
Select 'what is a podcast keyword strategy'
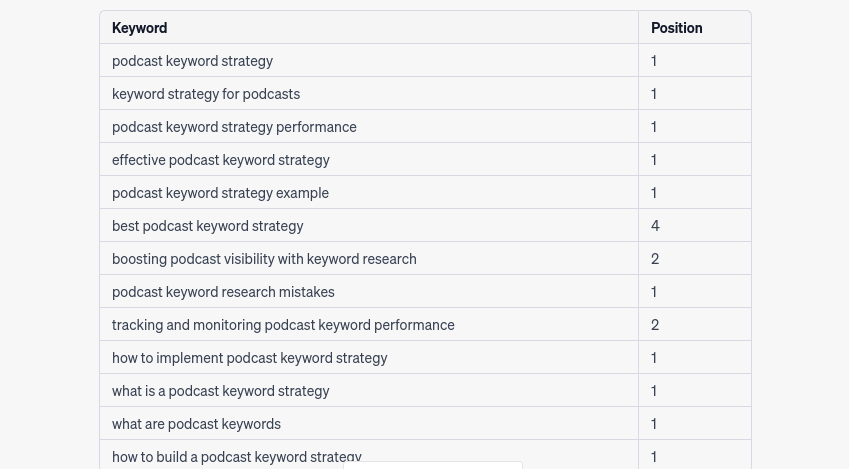click(220, 391)
